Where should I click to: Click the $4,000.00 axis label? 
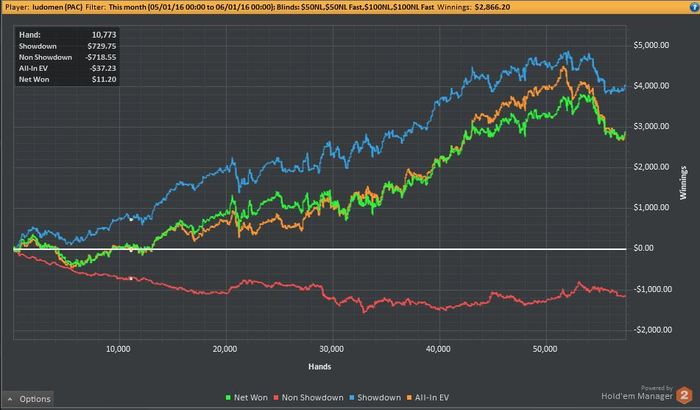click(651, 86)
